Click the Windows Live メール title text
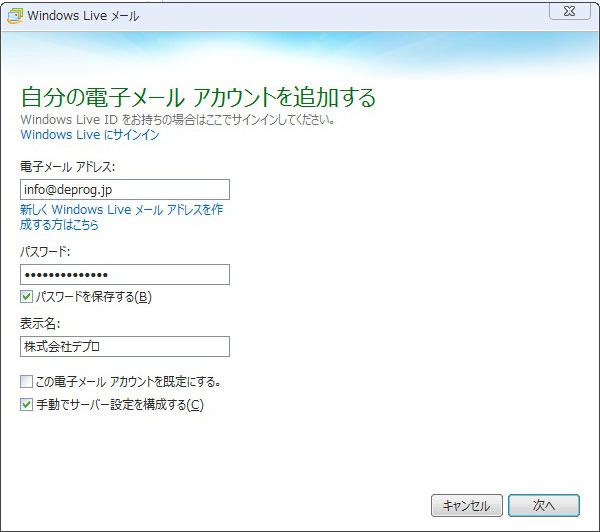 83,16
